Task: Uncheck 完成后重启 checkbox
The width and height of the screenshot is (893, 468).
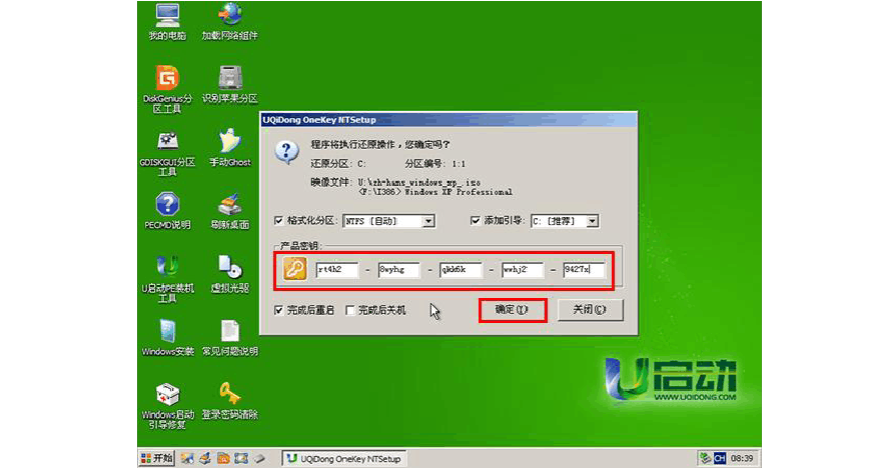Action: pos(278,310)
